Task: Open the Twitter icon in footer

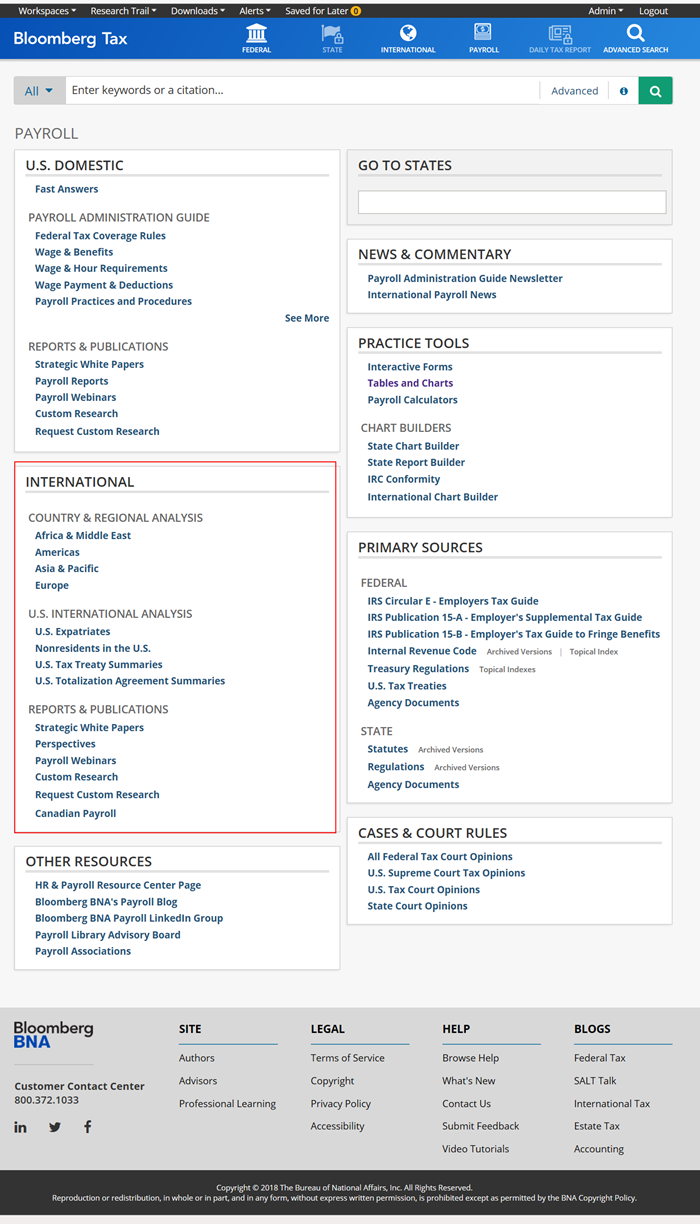Action: coord(55,1127)
